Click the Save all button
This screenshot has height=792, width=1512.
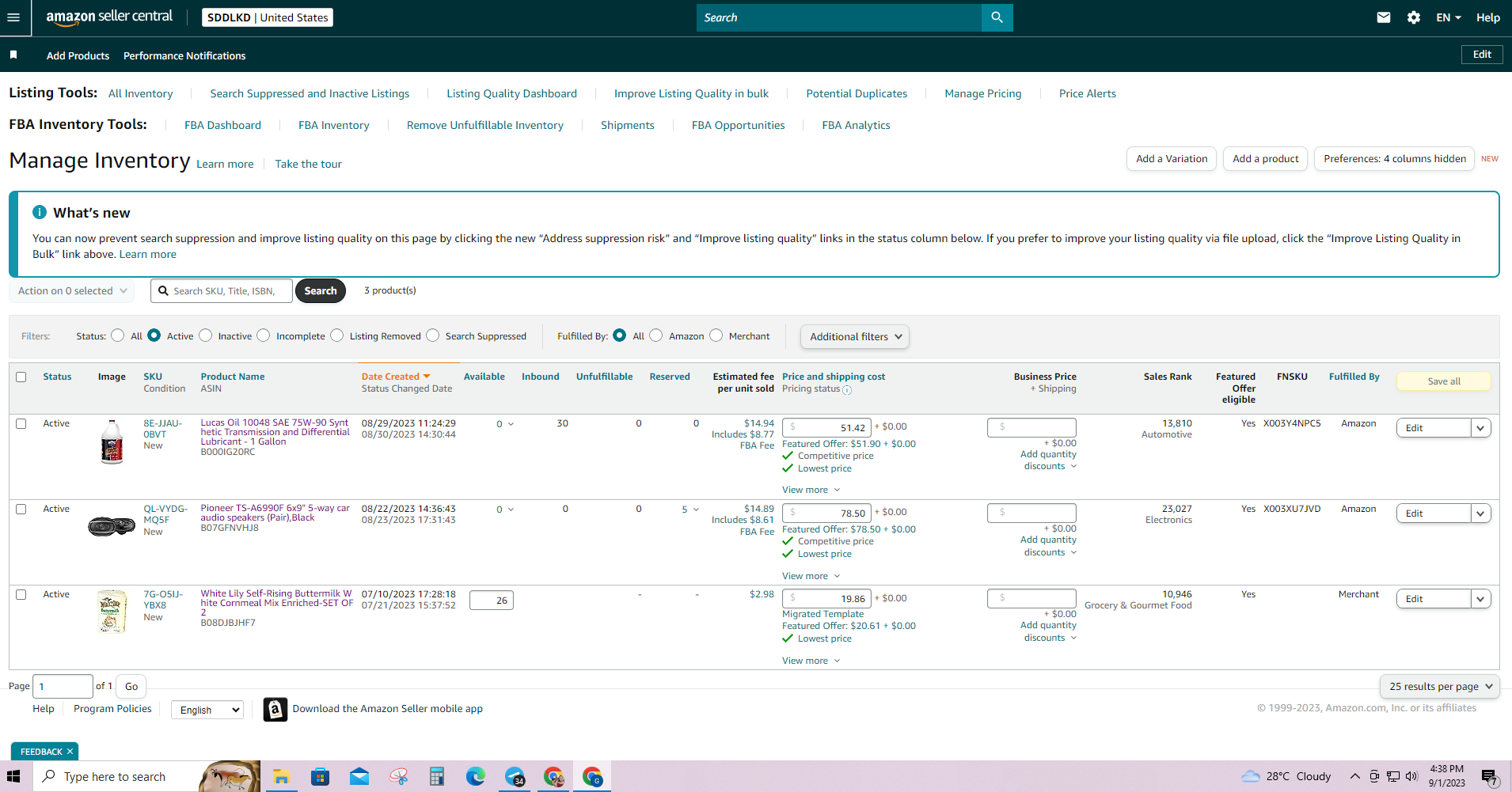pos(1444,381)
